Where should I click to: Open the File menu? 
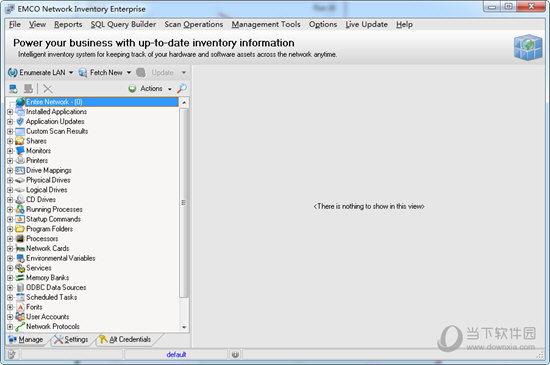(x=15, y=24)
